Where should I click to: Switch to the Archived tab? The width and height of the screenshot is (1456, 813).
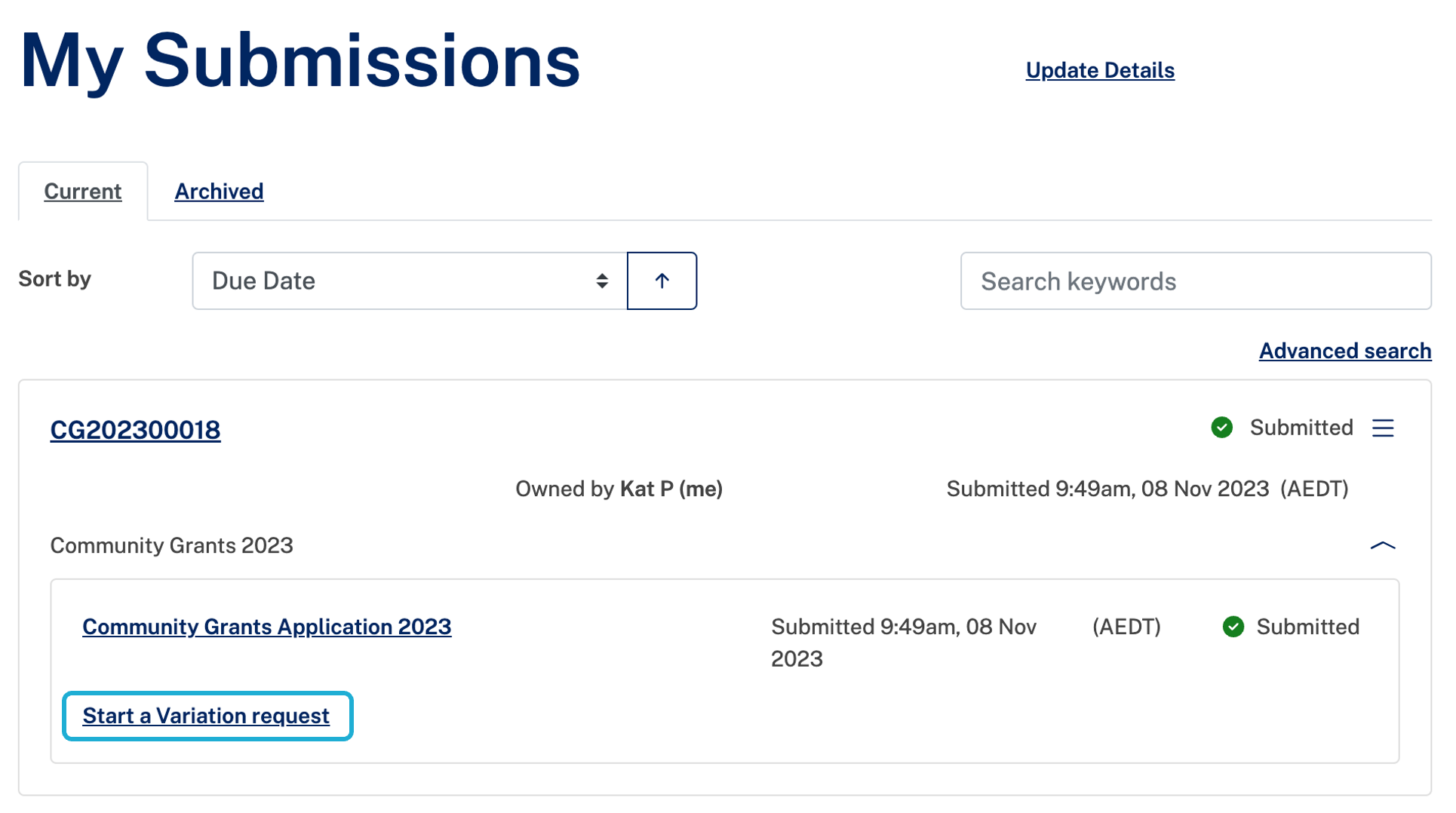pos(219,192)
